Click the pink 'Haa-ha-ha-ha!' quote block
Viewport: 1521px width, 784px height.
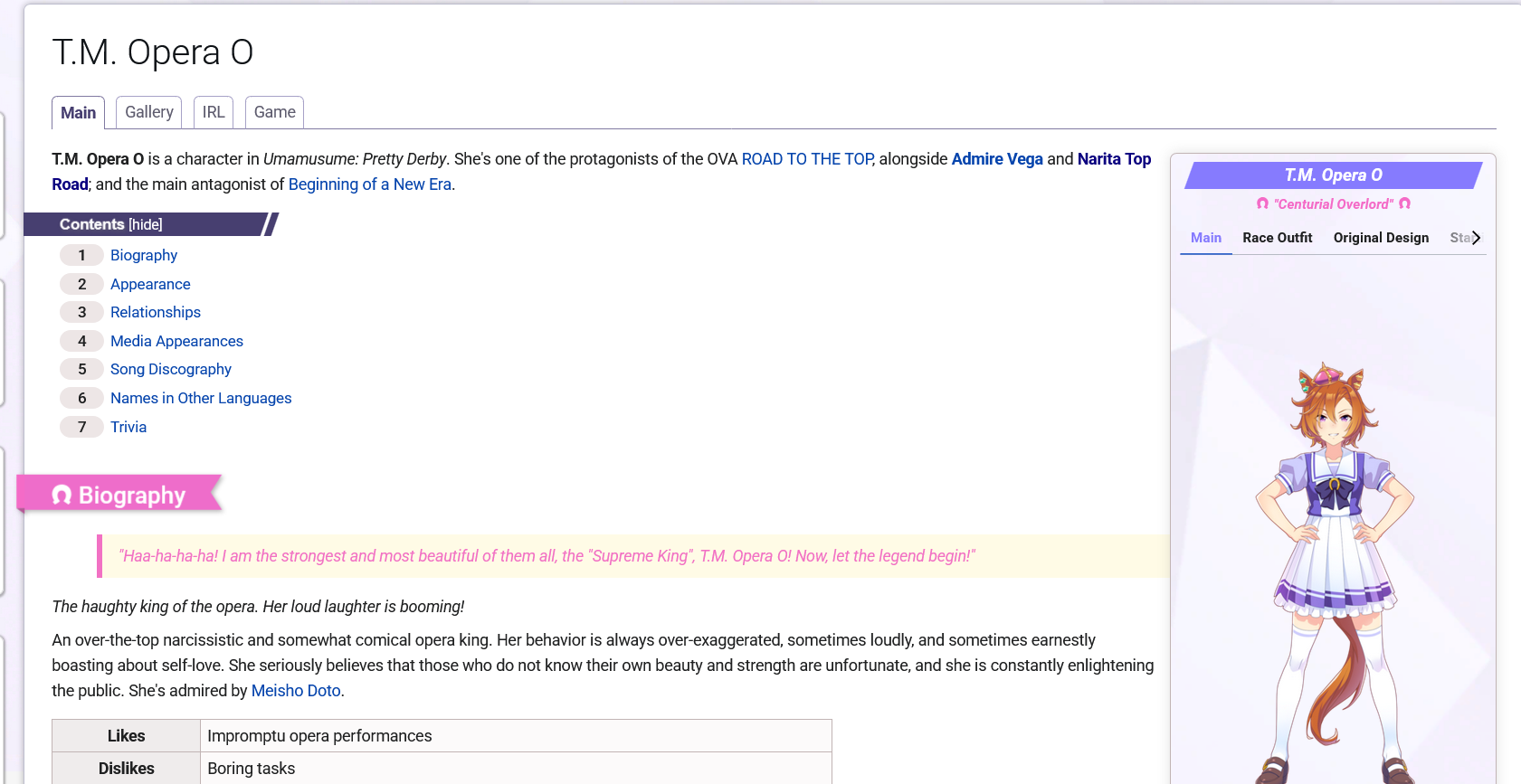tap(633, 556)
